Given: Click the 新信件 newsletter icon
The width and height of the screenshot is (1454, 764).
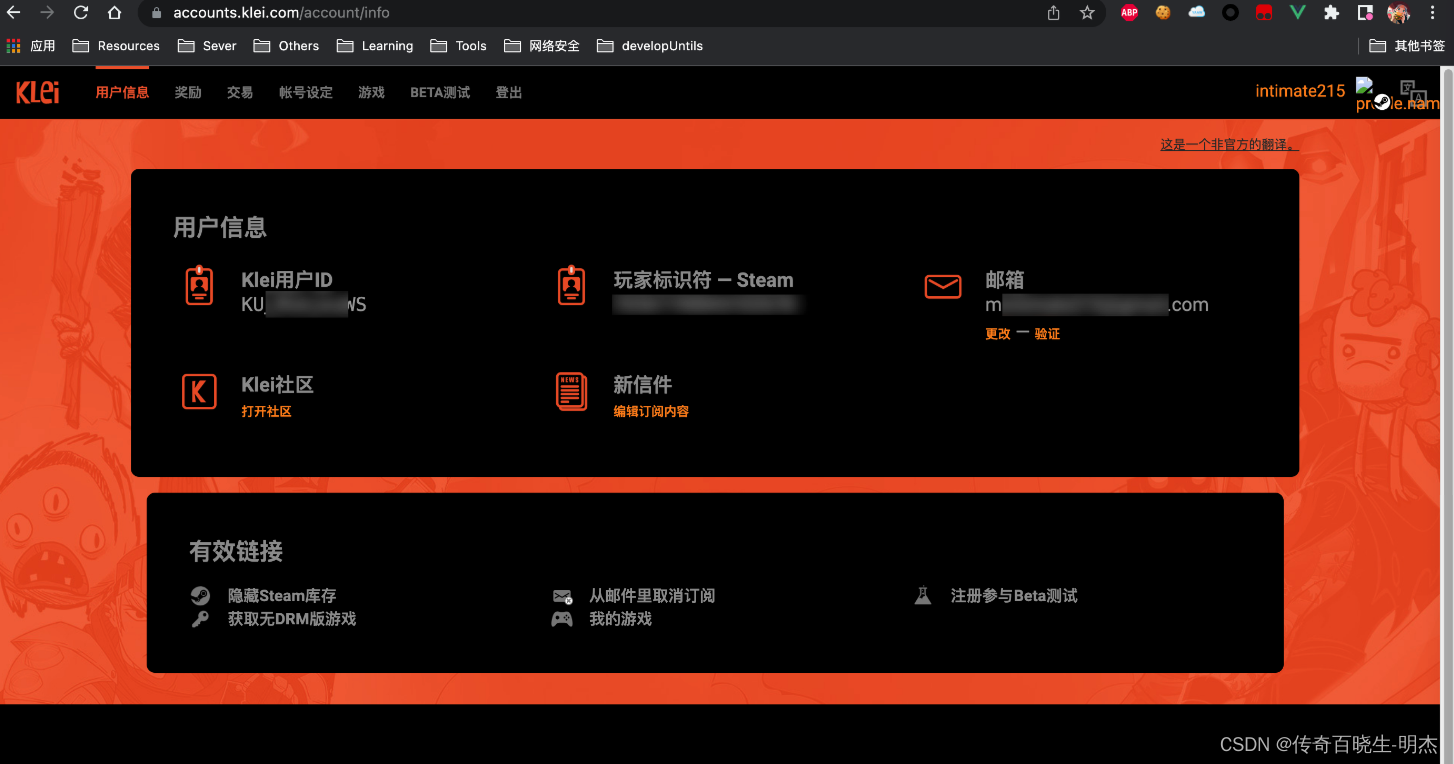Looking at the screenshot, I should [571, 391].
